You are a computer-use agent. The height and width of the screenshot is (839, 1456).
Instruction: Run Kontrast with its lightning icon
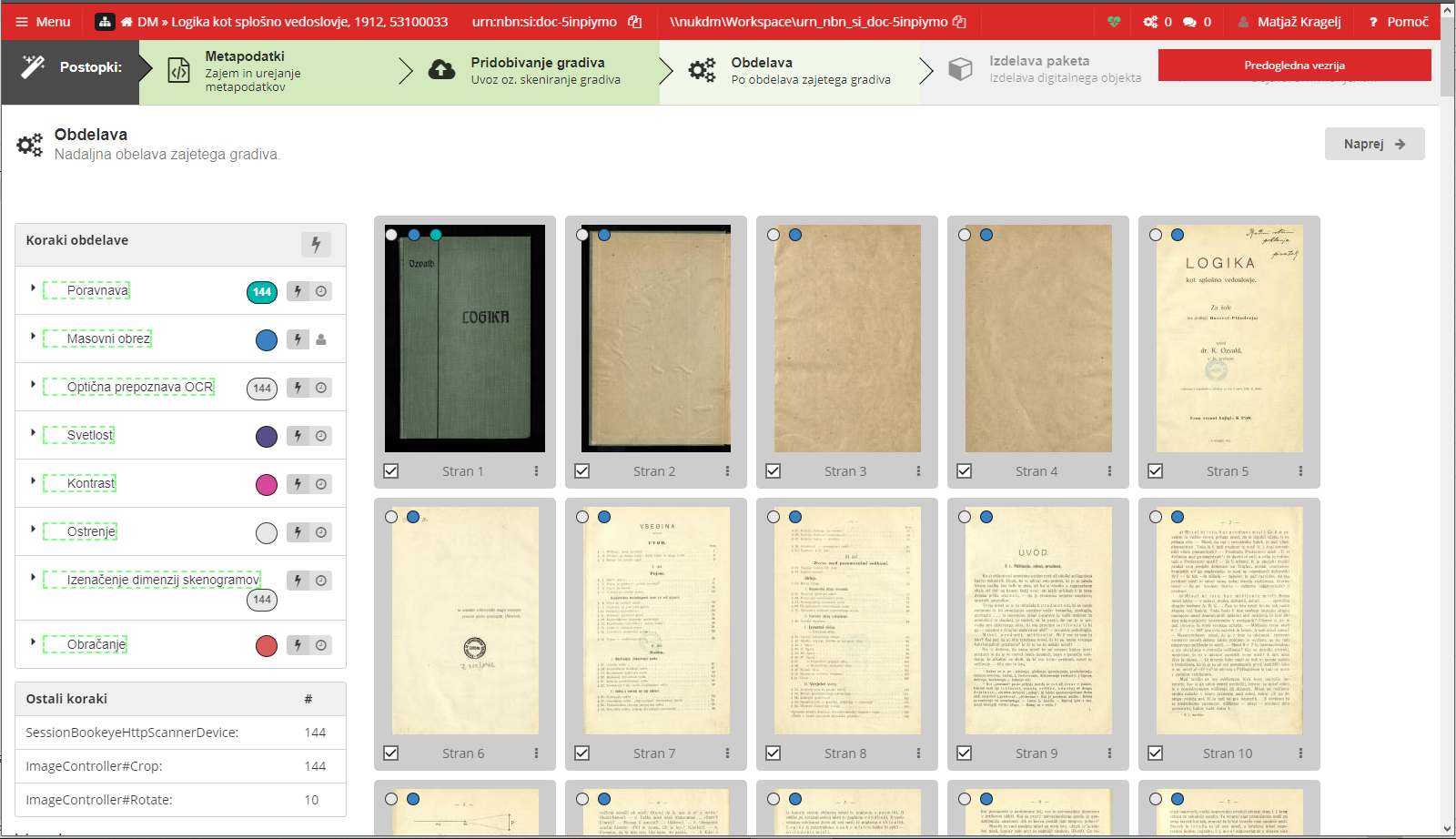(298, 484)
